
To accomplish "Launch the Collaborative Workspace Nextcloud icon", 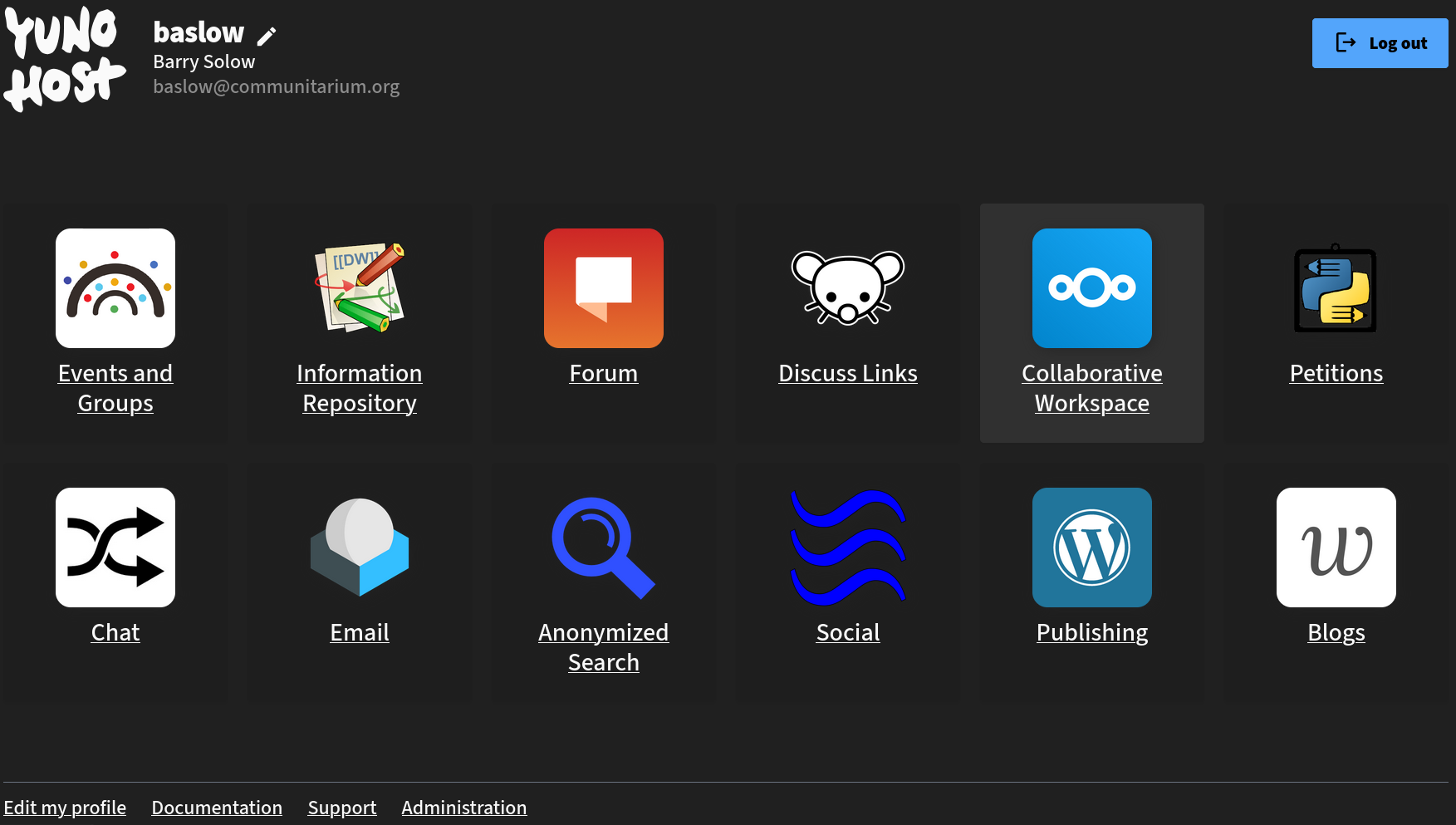I will point(1092,288).
